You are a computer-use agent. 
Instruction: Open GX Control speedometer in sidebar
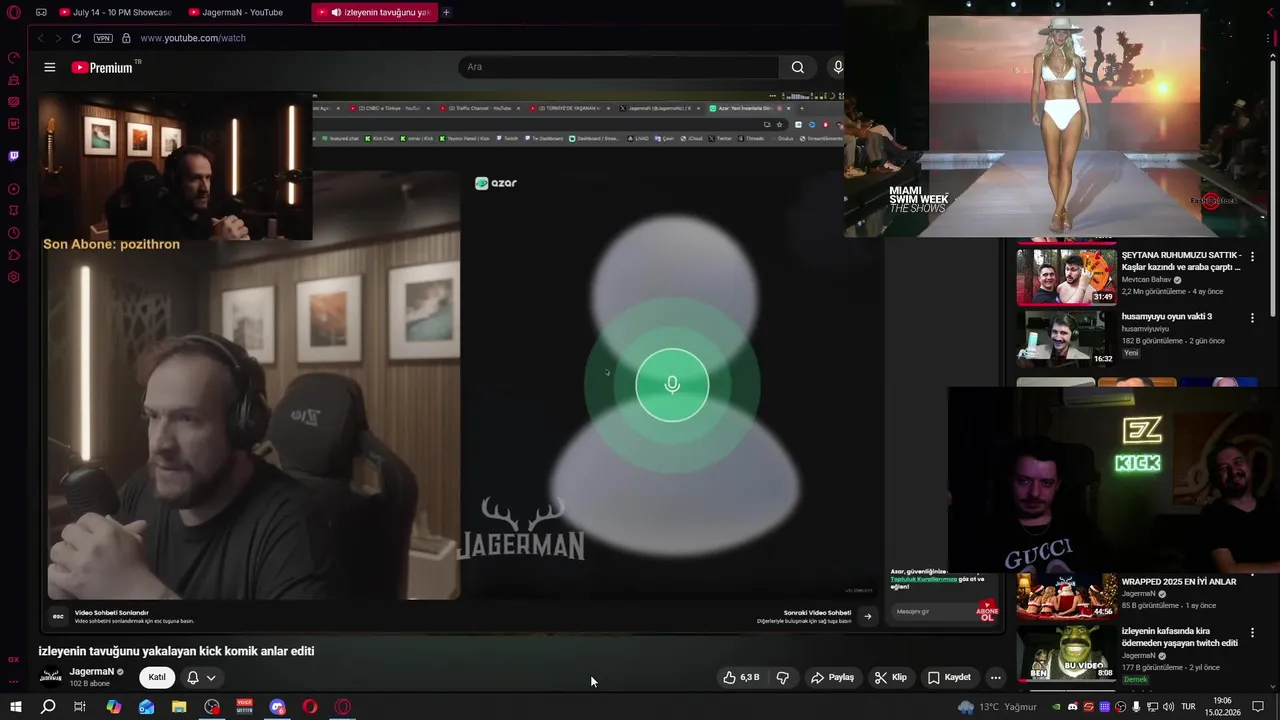point(14,58)
